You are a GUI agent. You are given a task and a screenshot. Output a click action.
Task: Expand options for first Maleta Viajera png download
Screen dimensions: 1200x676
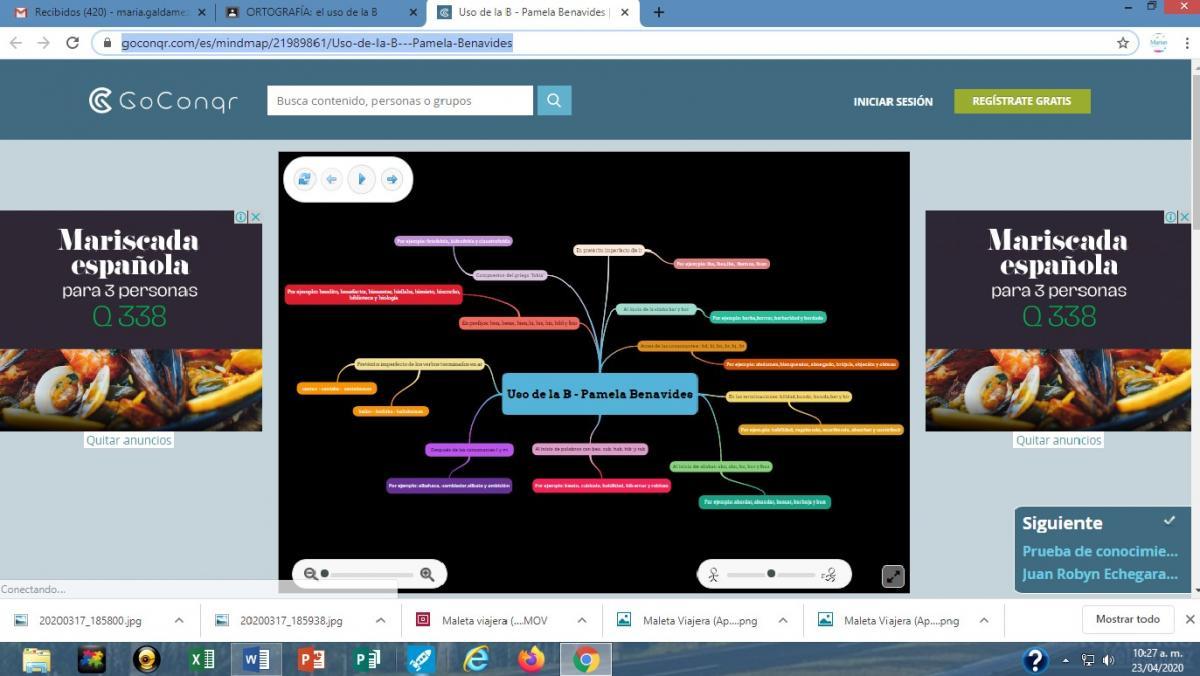pos(782,620)
